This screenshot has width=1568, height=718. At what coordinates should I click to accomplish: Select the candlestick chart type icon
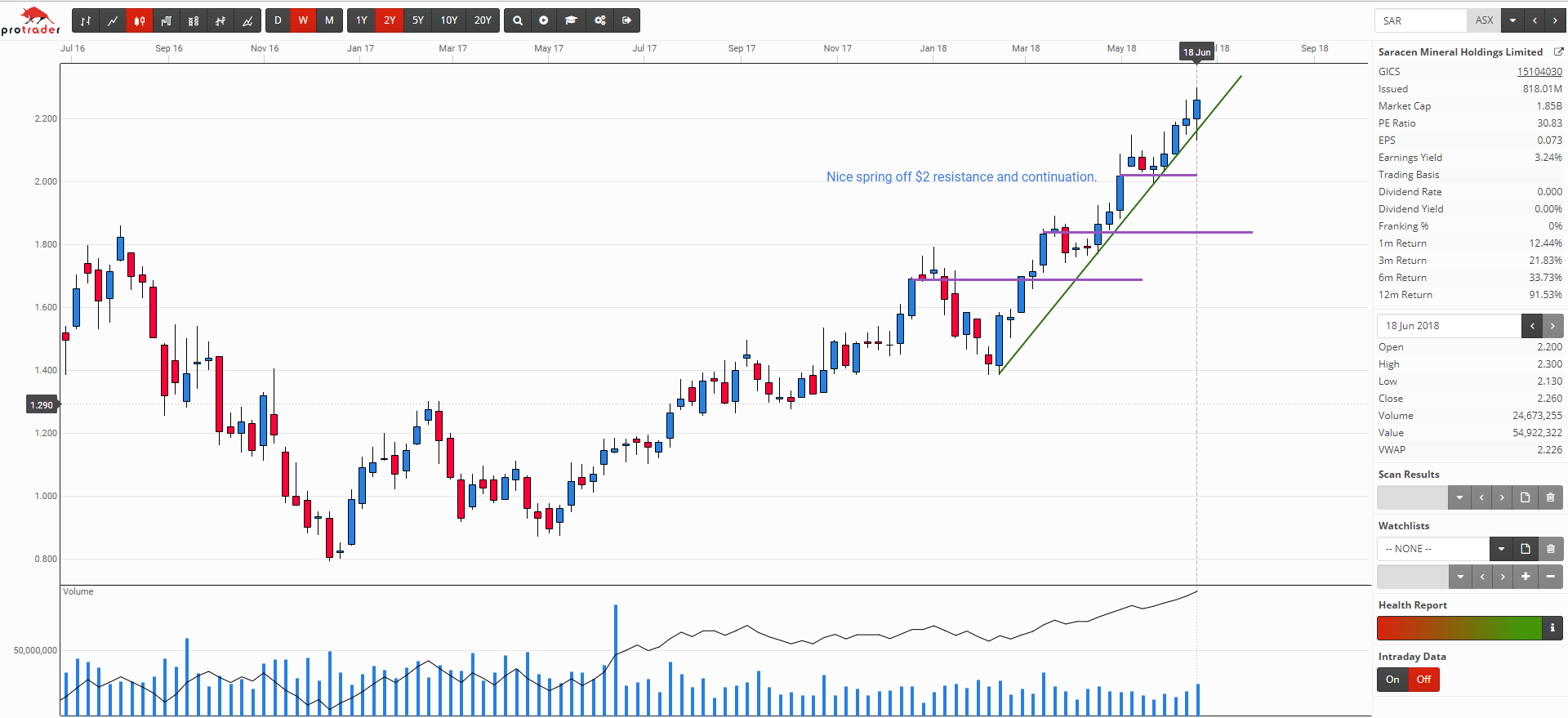140,20
